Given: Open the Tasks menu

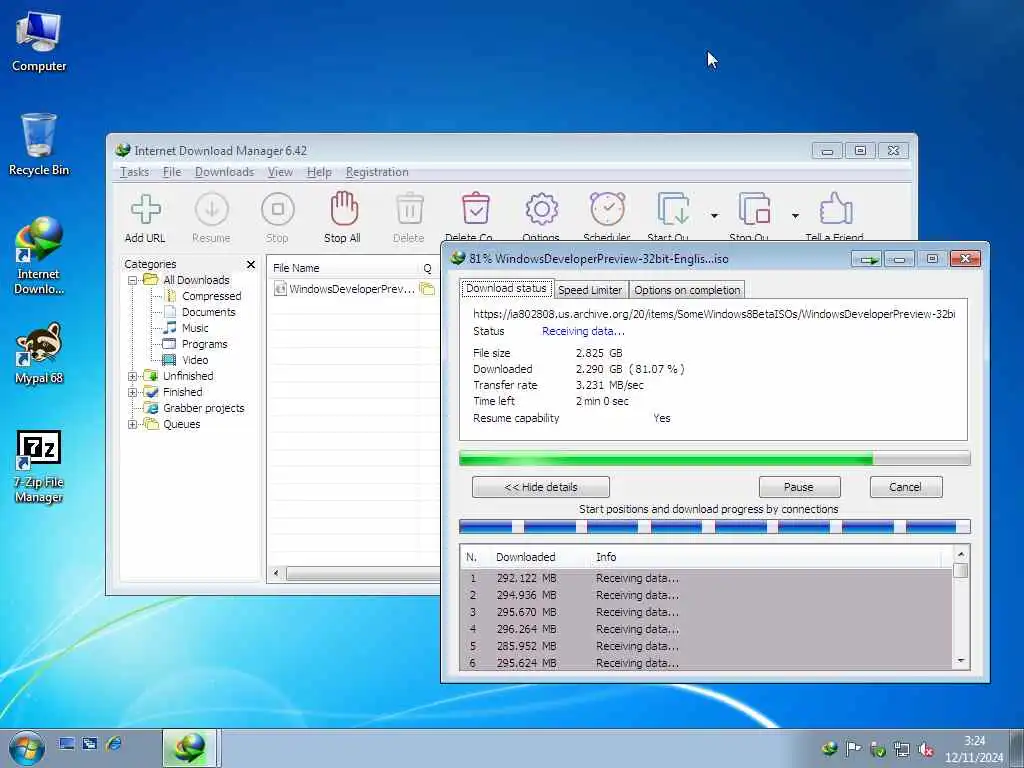Looking at the screenshot, I should click(135, 172).
